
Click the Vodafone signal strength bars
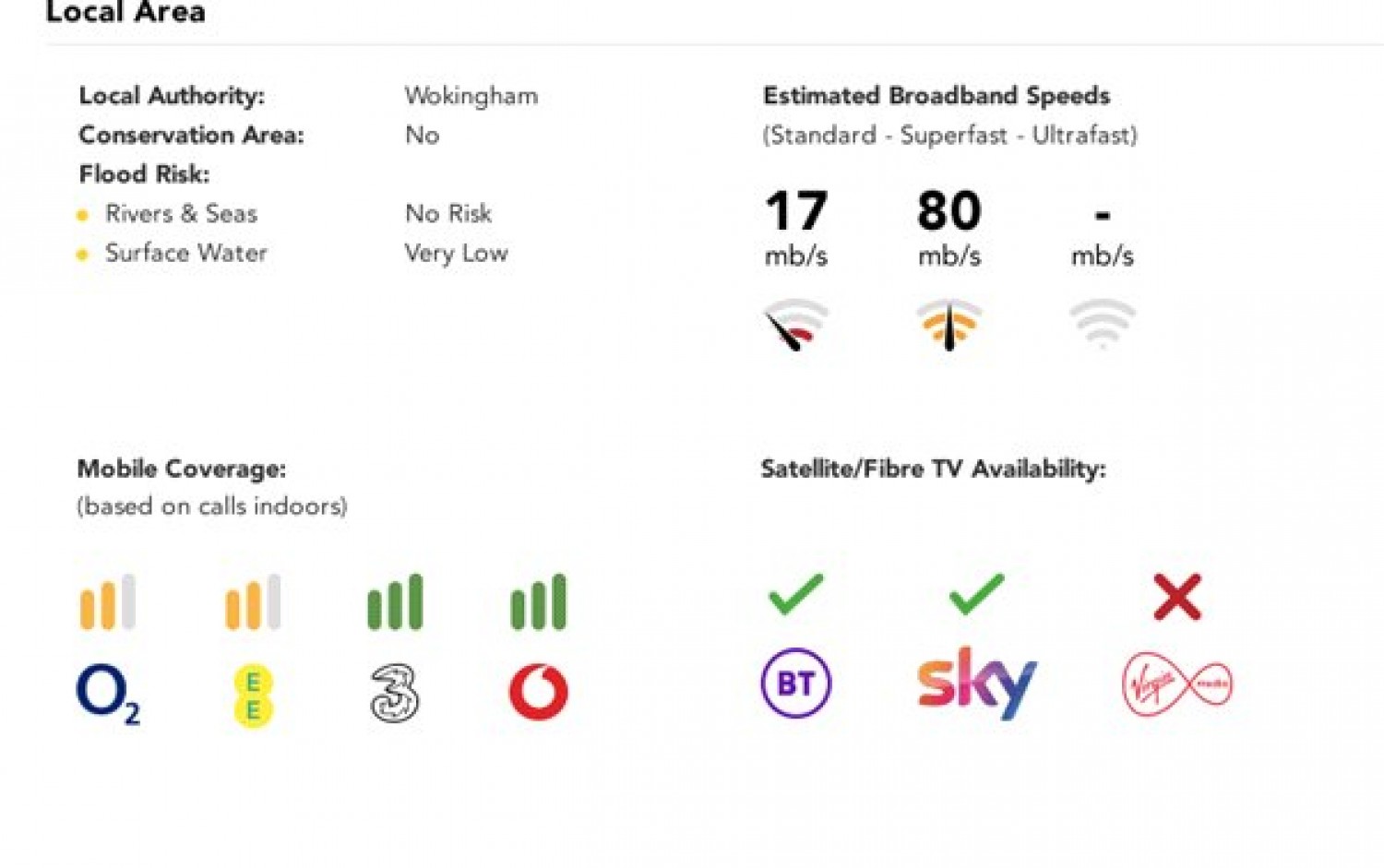(539, 601)
